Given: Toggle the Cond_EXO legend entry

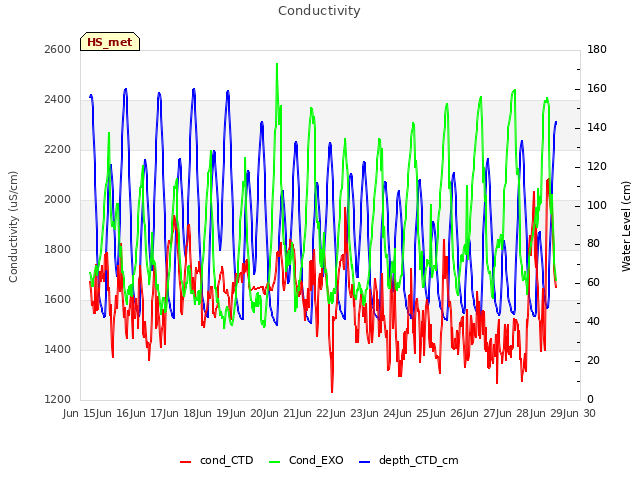Looking at the screenshot, I should (x=306, y=460).
